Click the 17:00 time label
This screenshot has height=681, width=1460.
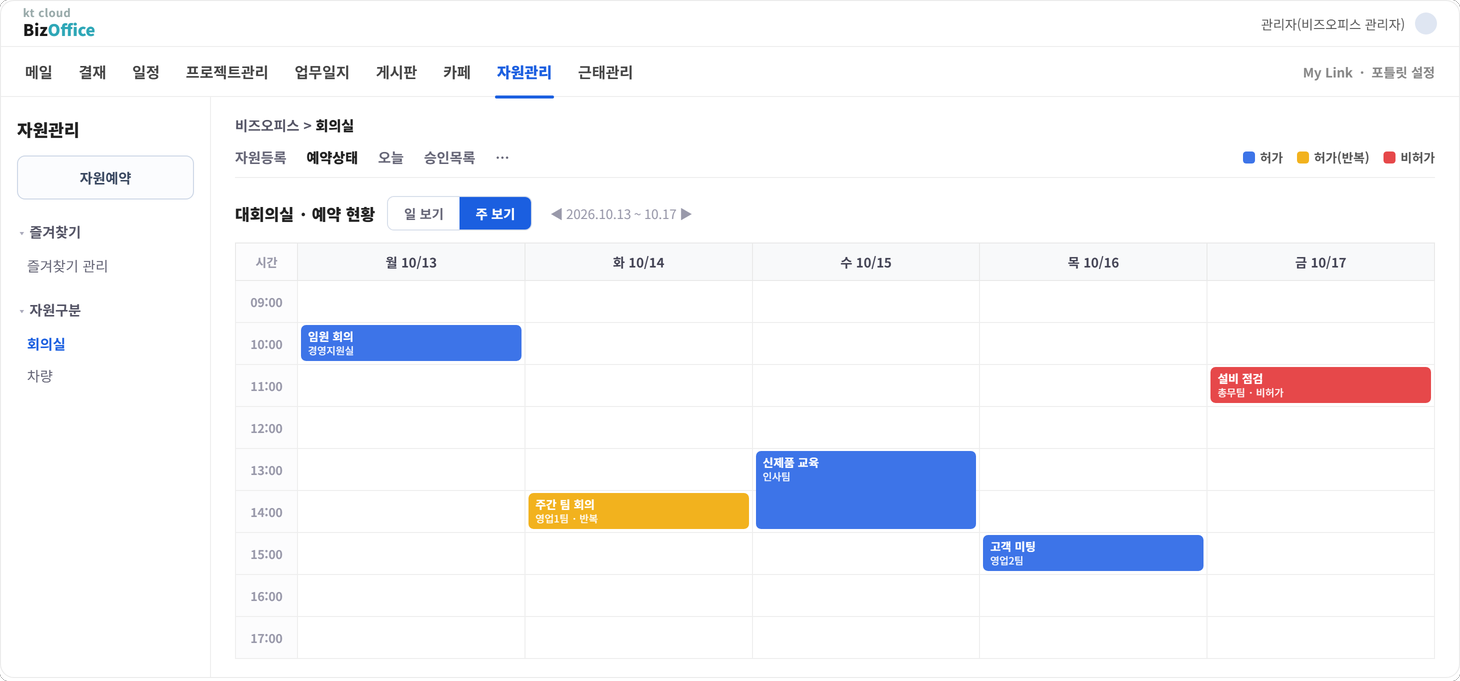click(266, 638)
